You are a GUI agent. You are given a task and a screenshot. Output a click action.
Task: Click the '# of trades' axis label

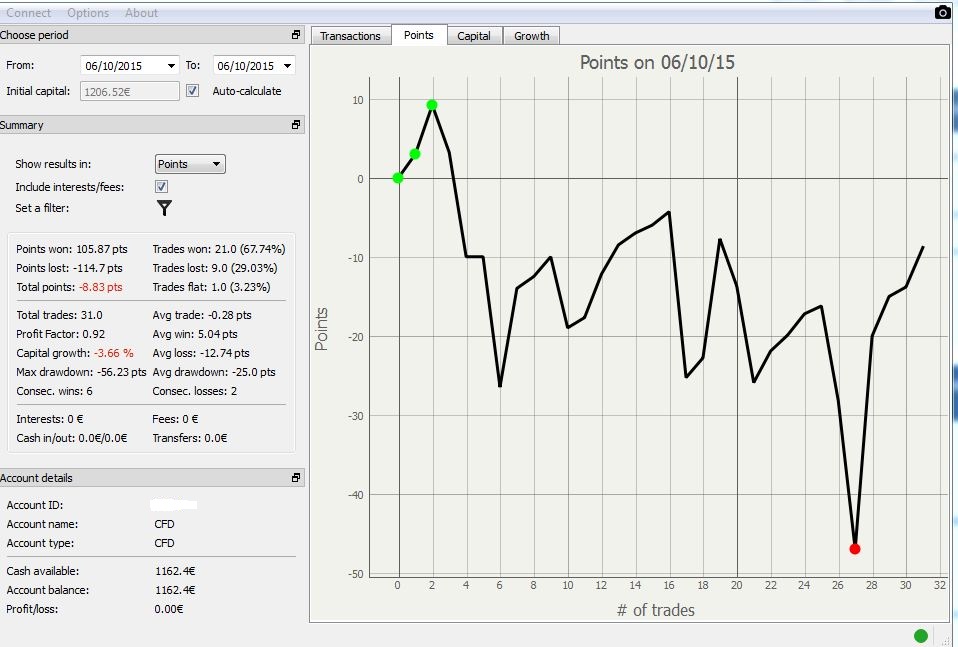656,610
